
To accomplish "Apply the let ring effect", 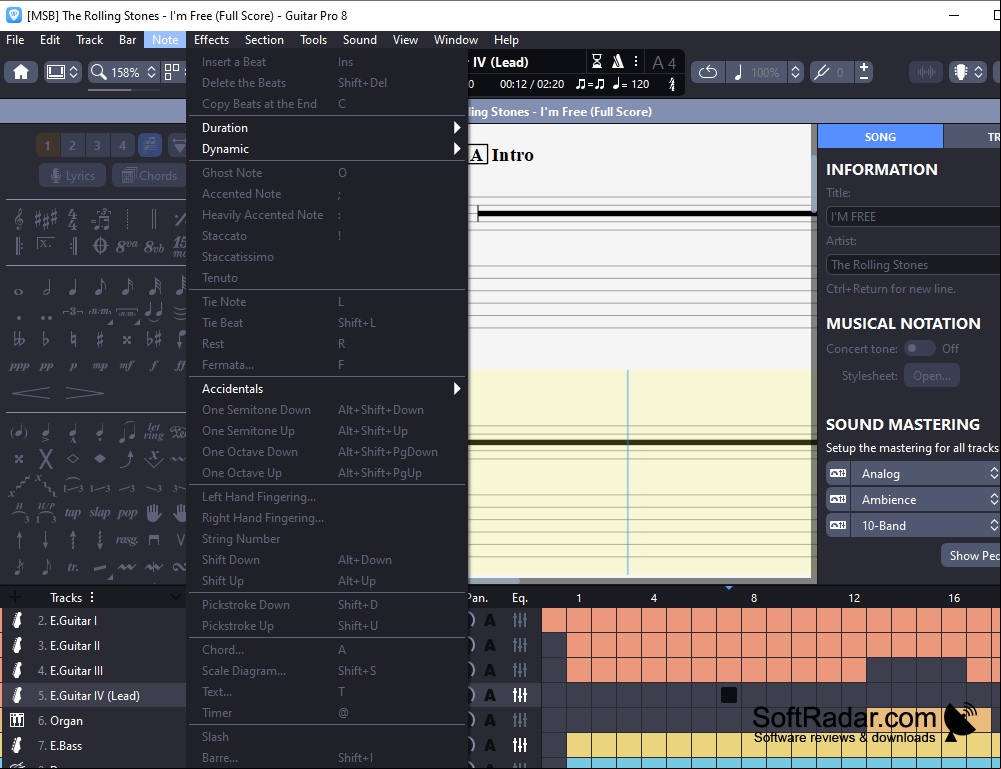I will click(154, 431).
